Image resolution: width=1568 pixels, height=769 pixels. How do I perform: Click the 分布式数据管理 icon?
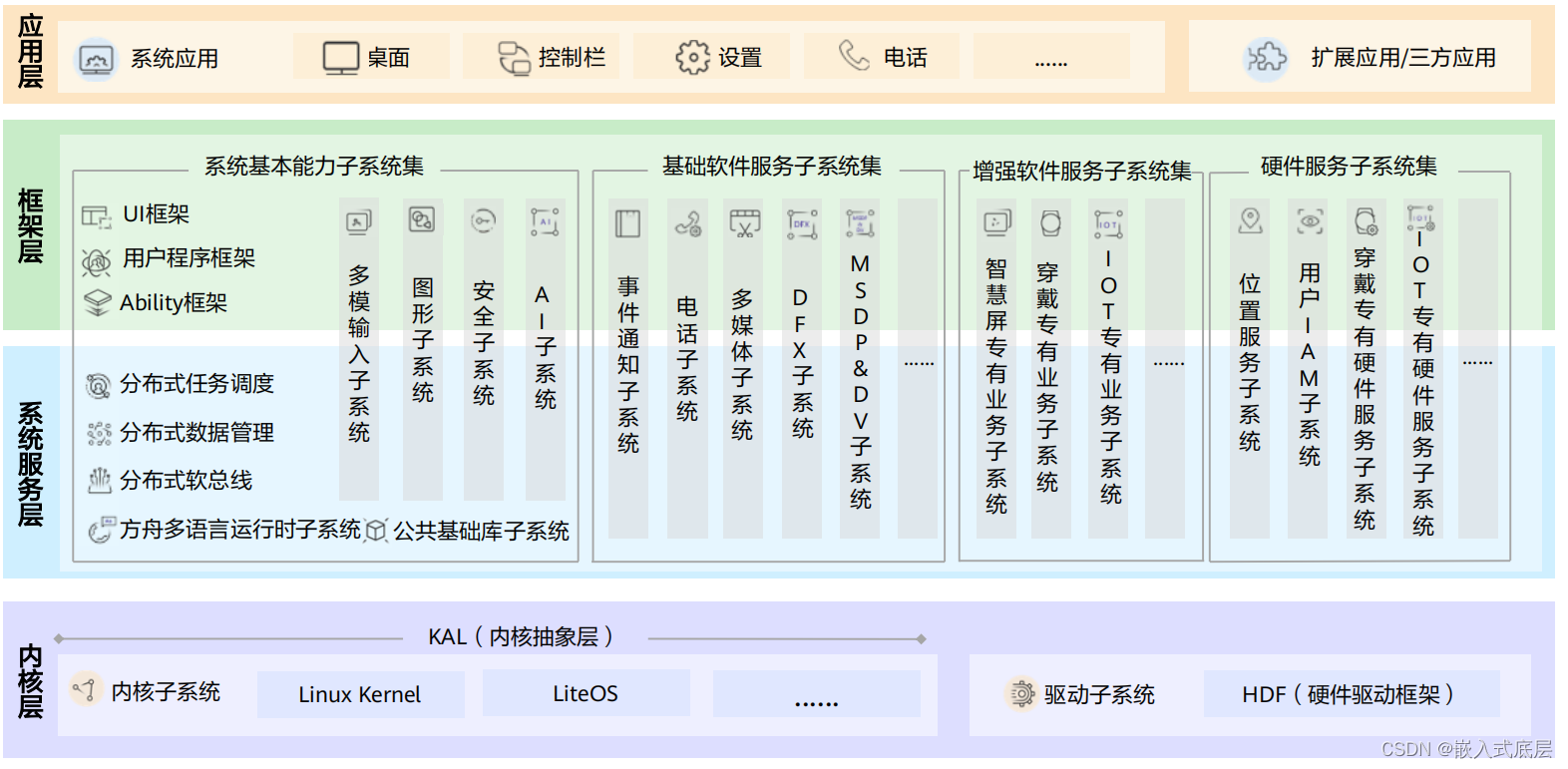99,433
